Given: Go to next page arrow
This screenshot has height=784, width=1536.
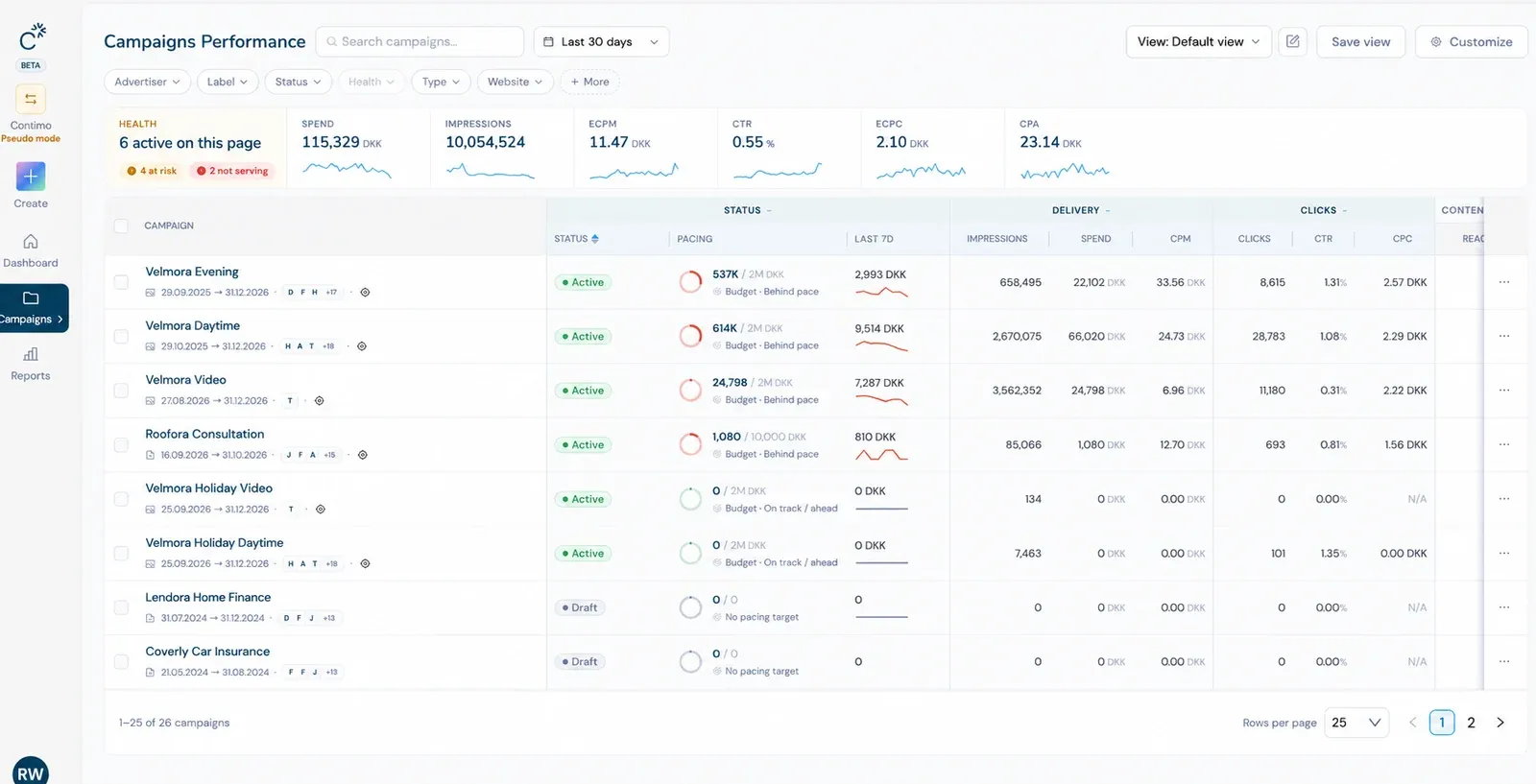Looking at the screenshot, I should click(1500, 723).
